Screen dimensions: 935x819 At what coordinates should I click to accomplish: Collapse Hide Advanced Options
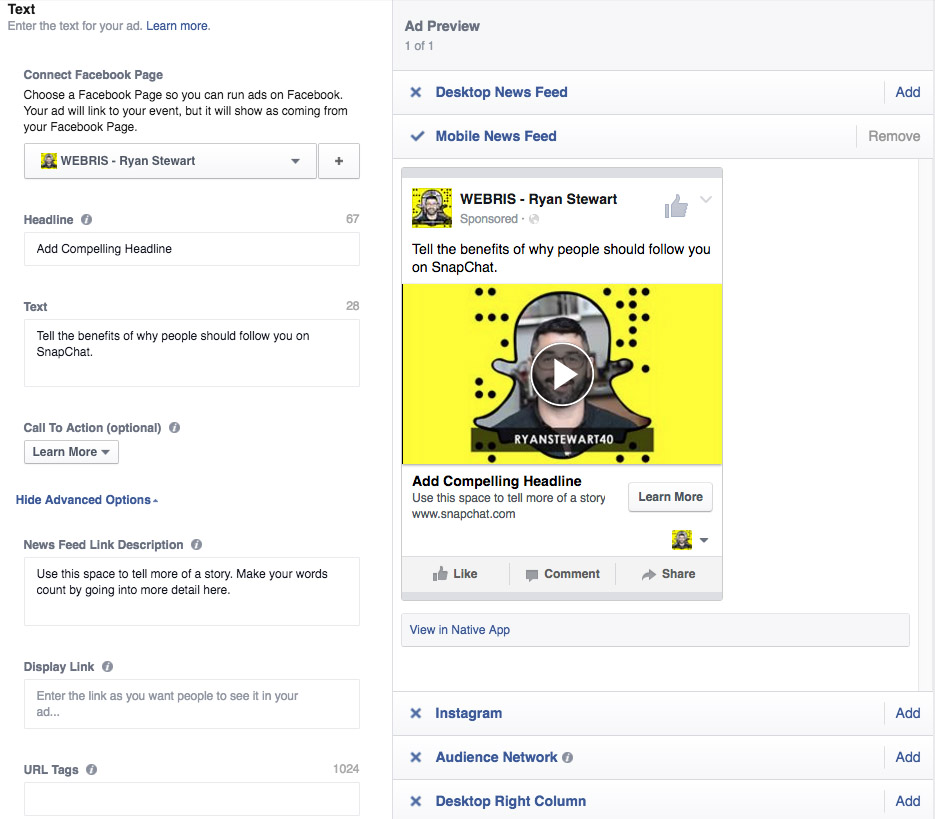click(x=86, y=500)
